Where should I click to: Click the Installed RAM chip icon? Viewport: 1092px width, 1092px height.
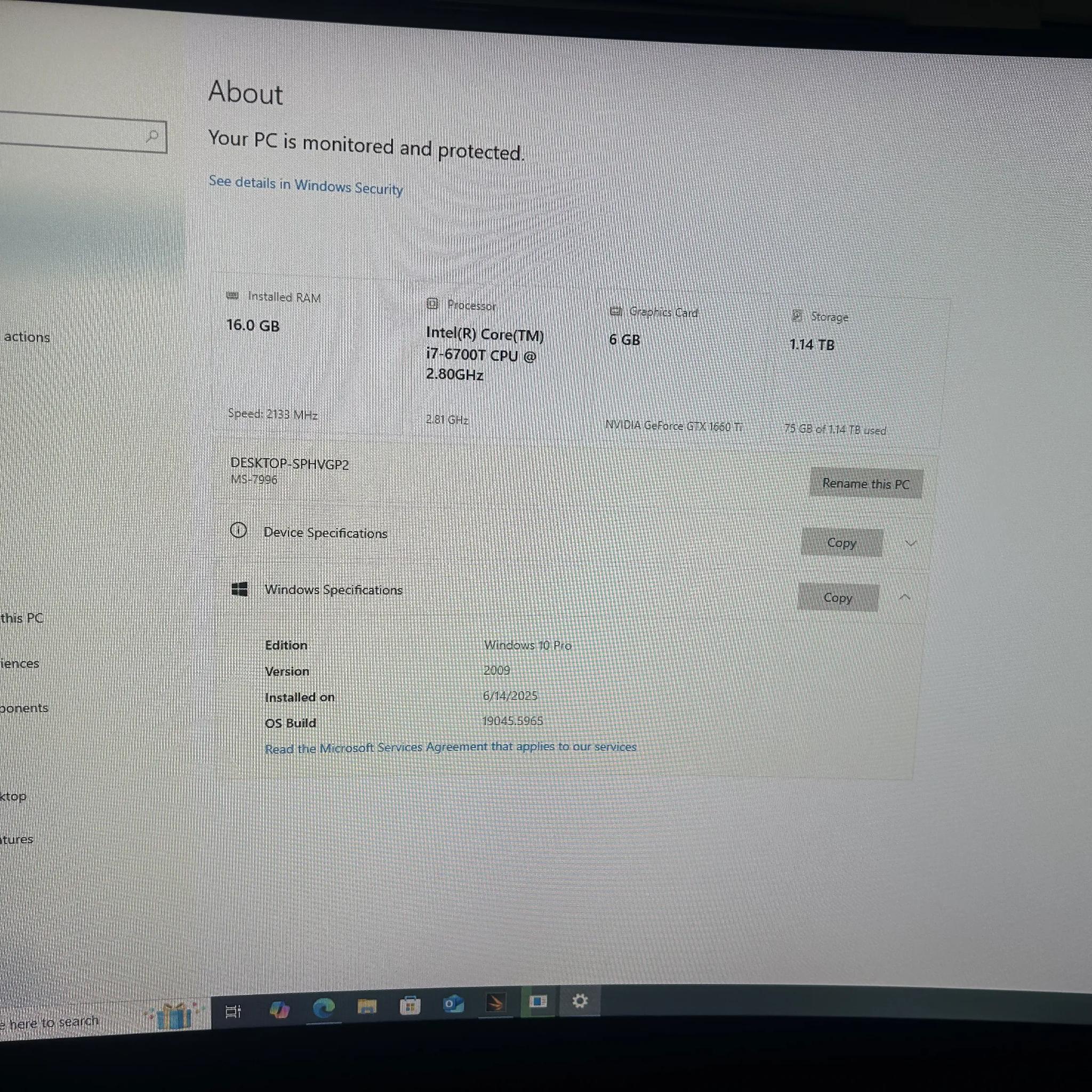click(x=232, y=295)
